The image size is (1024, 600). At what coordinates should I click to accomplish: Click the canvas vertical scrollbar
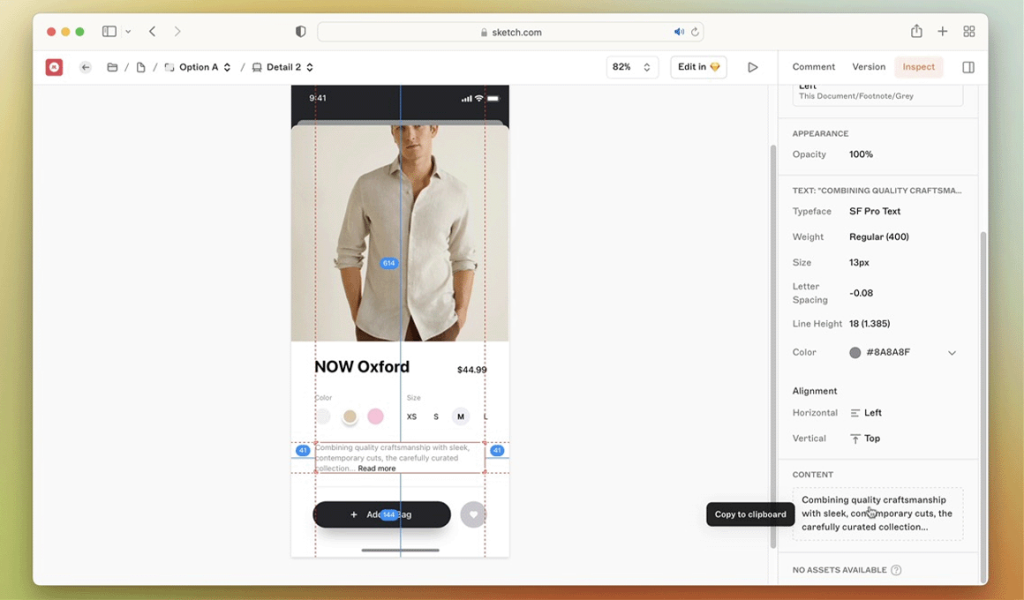pos(773,347)
